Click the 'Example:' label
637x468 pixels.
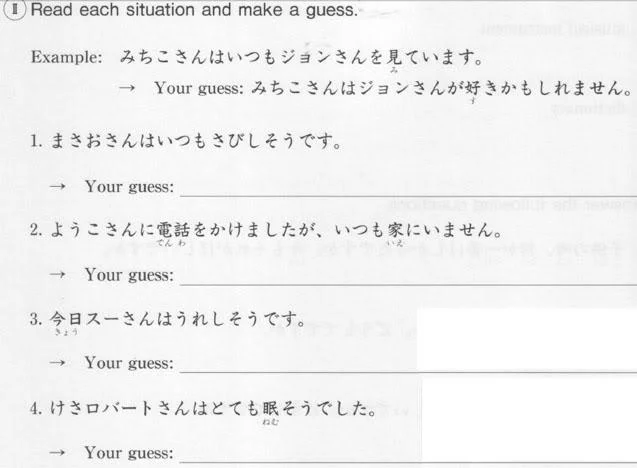pyautogui.click(x=67, y=57)
